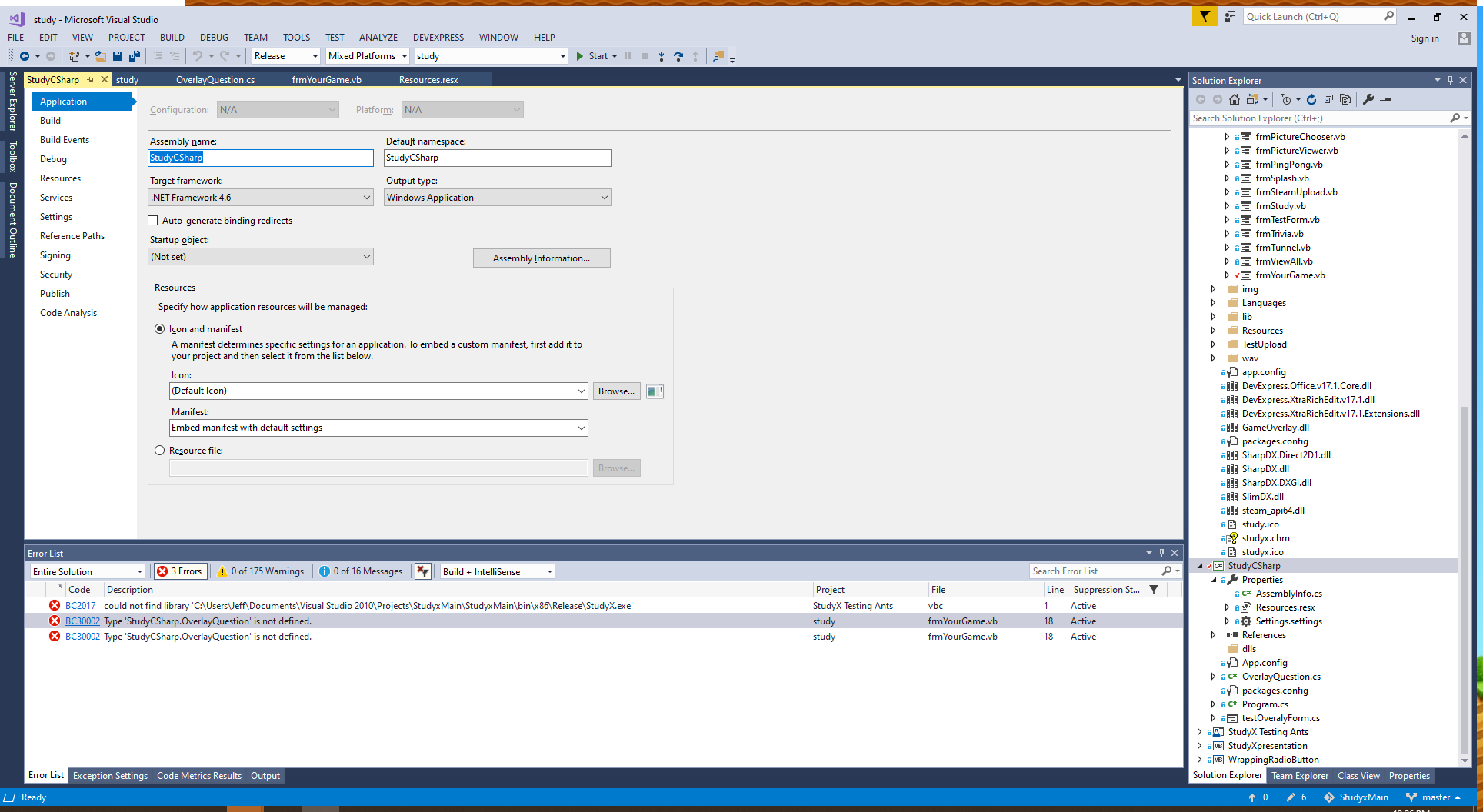Expand the StudyX Testing Ants project node

(1200, 732)
